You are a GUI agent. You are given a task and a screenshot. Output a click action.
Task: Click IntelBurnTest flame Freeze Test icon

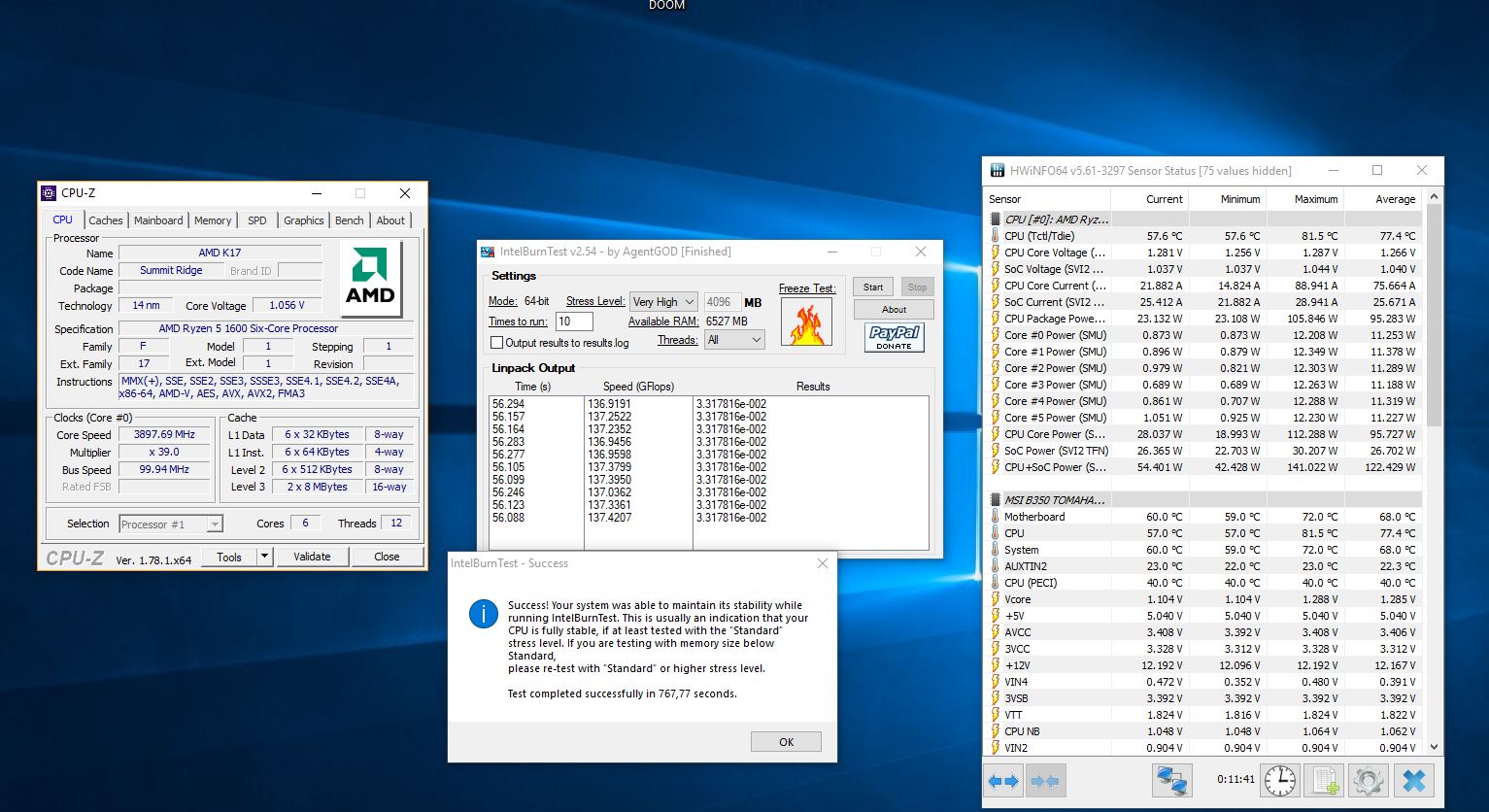[x=807, y=321]
